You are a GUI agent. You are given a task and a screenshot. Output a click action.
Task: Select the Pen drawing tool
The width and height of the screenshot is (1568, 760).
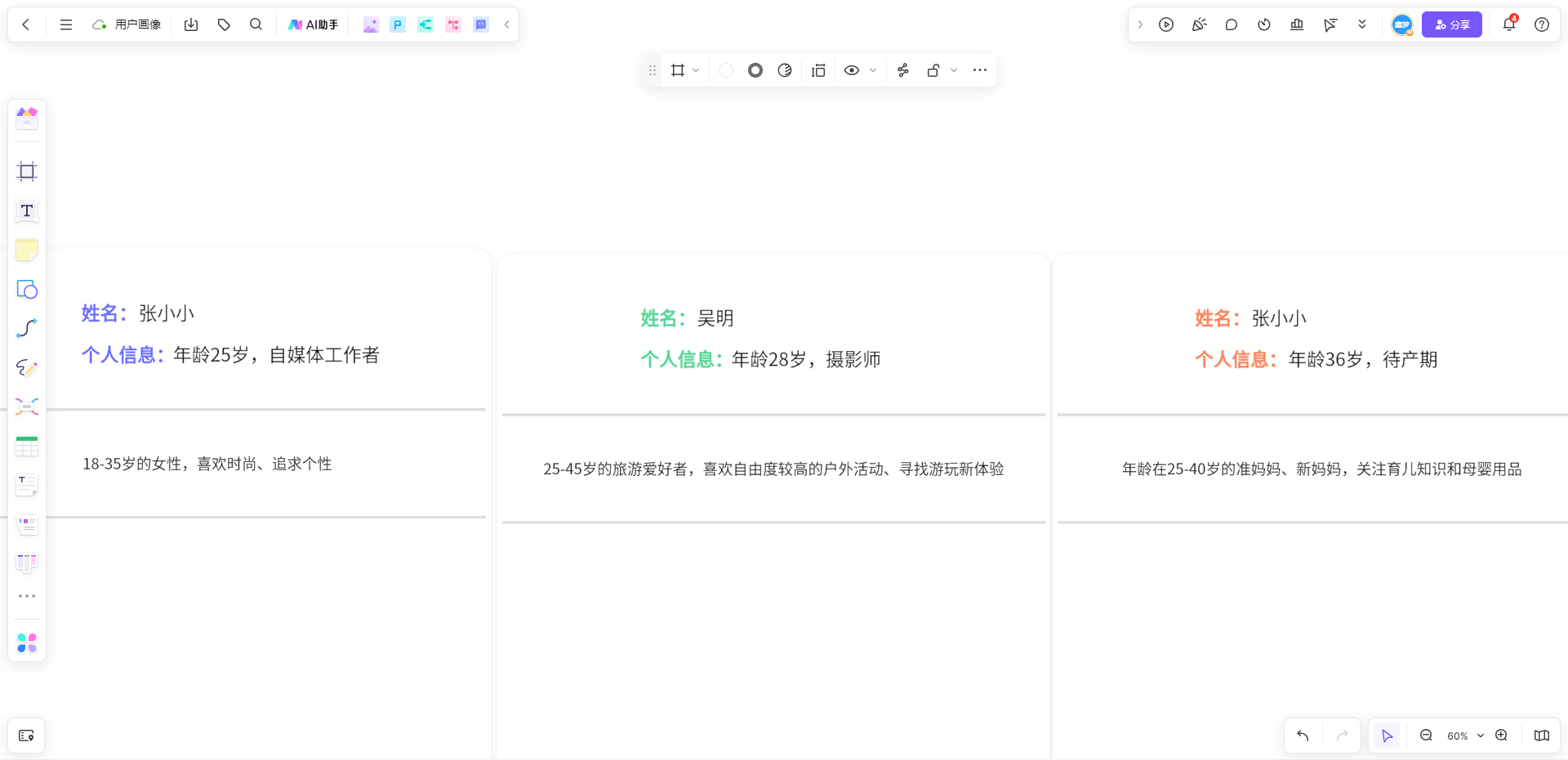[x=27, y=367]
